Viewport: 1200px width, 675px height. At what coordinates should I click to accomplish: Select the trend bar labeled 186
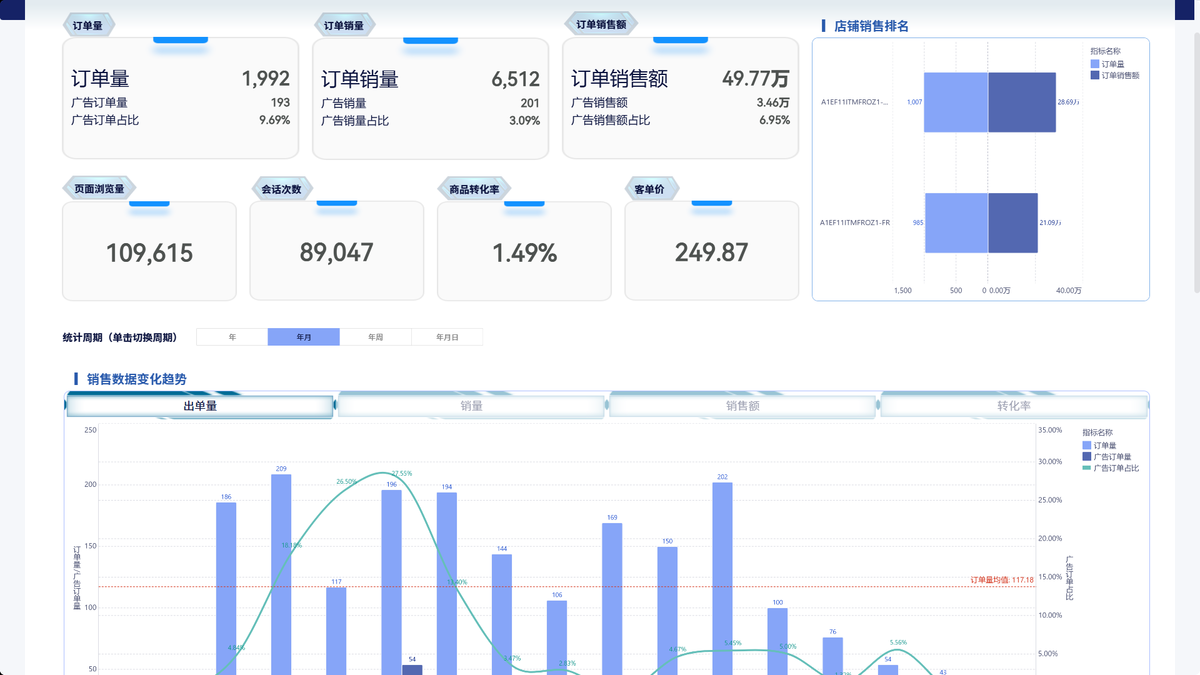coord(226,588)
